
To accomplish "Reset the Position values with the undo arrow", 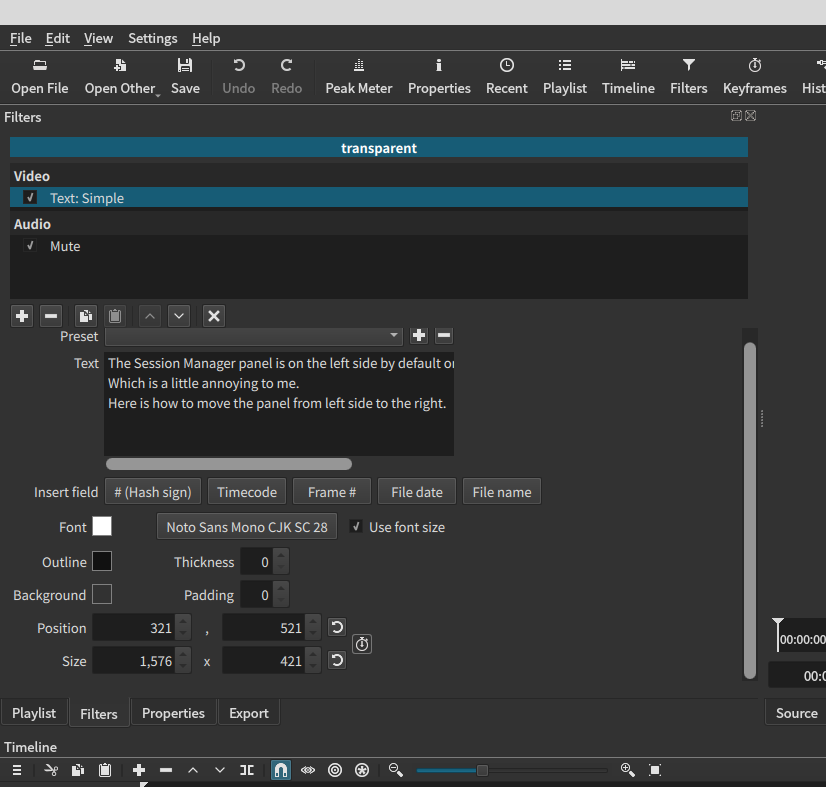I will click(x=336, y=627).
